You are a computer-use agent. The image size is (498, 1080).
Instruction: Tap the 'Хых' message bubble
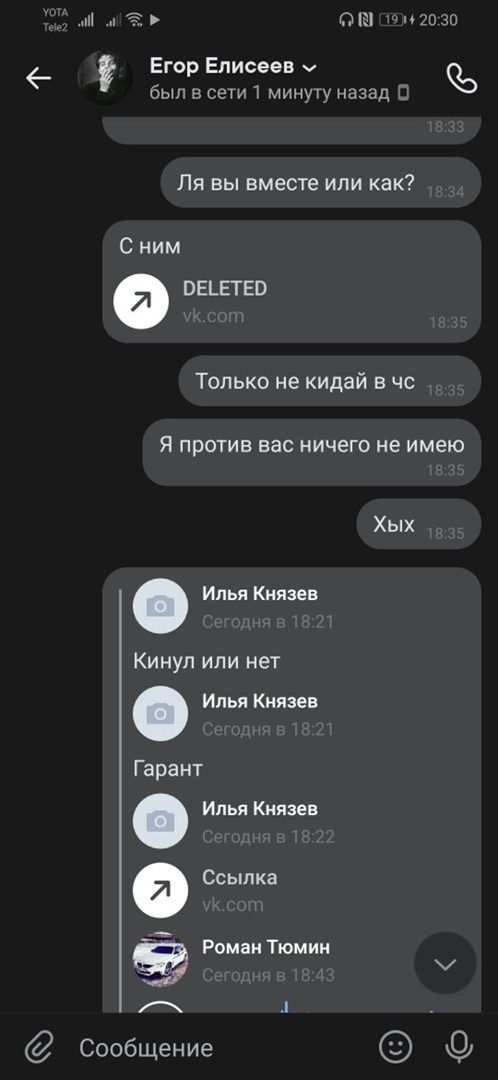tap(418, 524)
